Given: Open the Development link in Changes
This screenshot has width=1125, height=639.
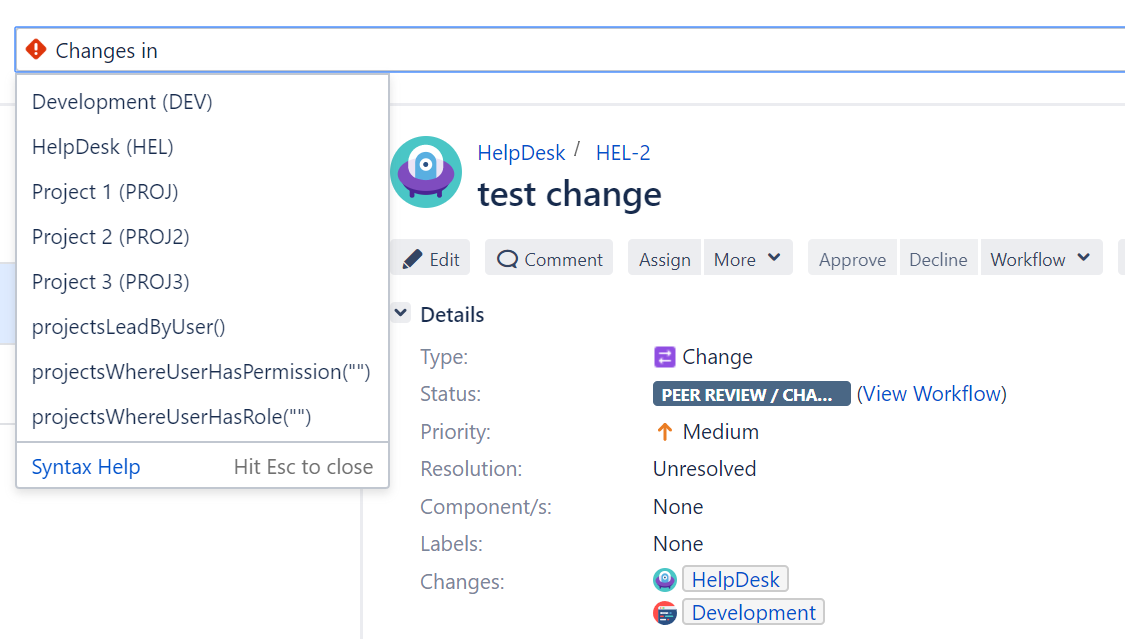Looking at the screenshot, I should pyautogui.click(x=753, y=612).
